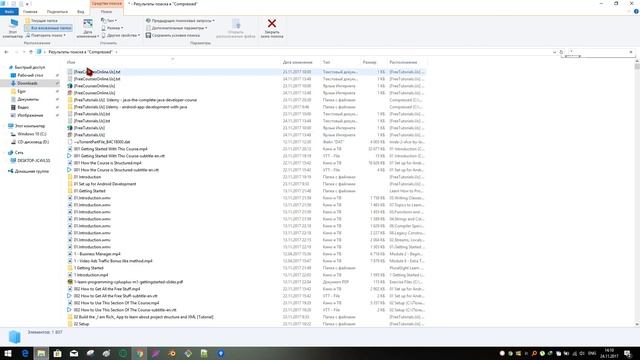Open Downloads in navigation pane
640x360 pixels.
(27, 83)
